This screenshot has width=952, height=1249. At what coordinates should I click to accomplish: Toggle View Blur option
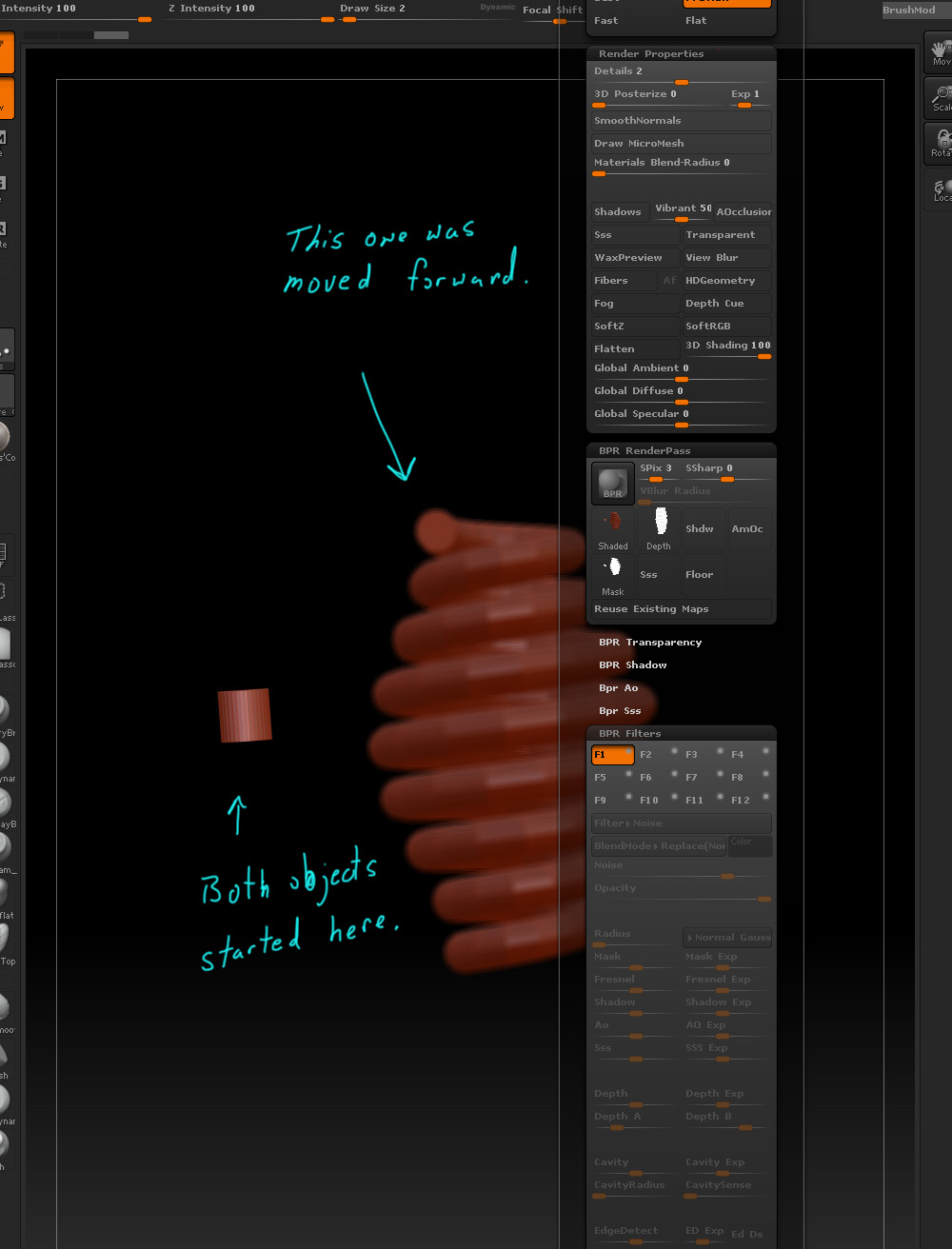[727, 258]
